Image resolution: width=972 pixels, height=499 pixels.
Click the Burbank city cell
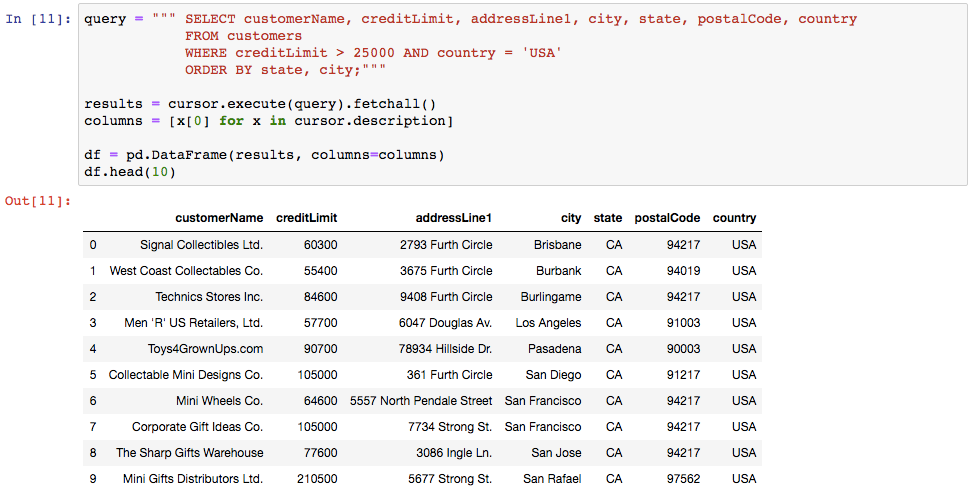pyautogui.click(x=559, y=271)
